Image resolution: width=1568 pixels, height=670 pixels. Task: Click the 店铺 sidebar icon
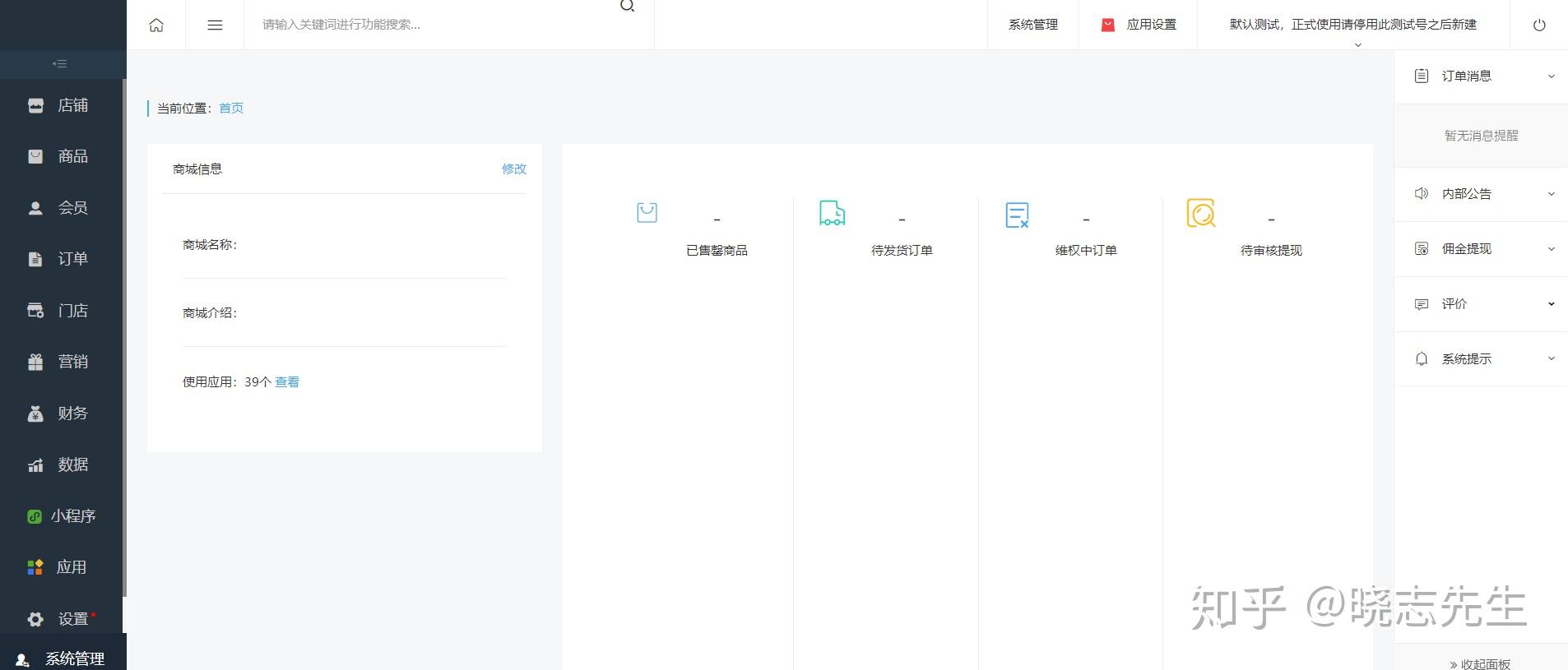(35, 105)
